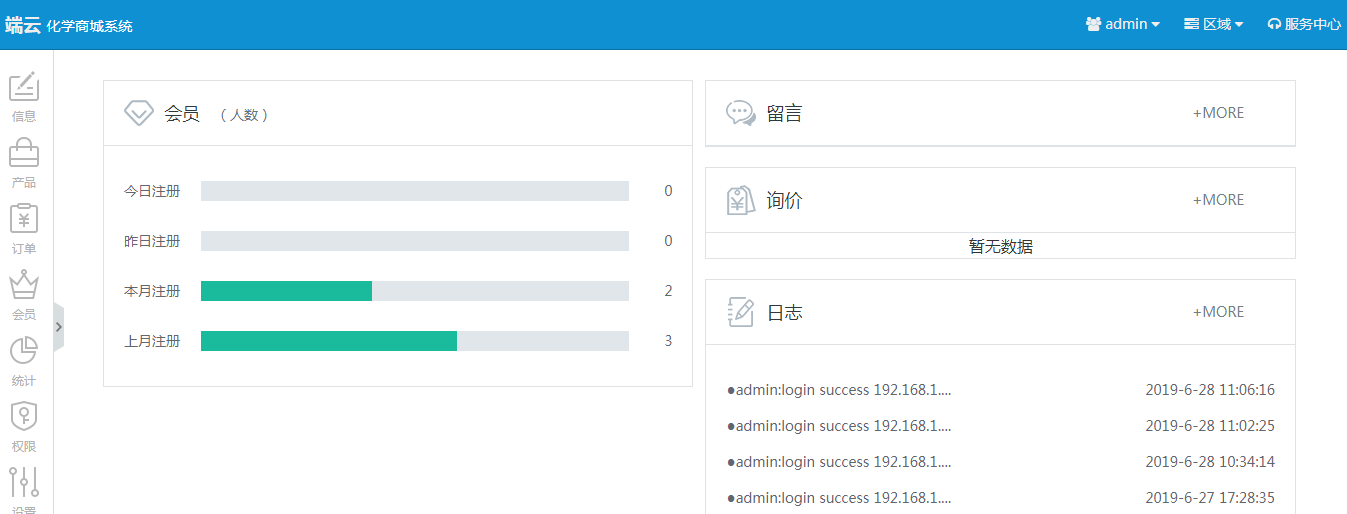Open 服务中心 in the top bar
The height and width of the screenshot is (514, 1347).
point(1304,24)
